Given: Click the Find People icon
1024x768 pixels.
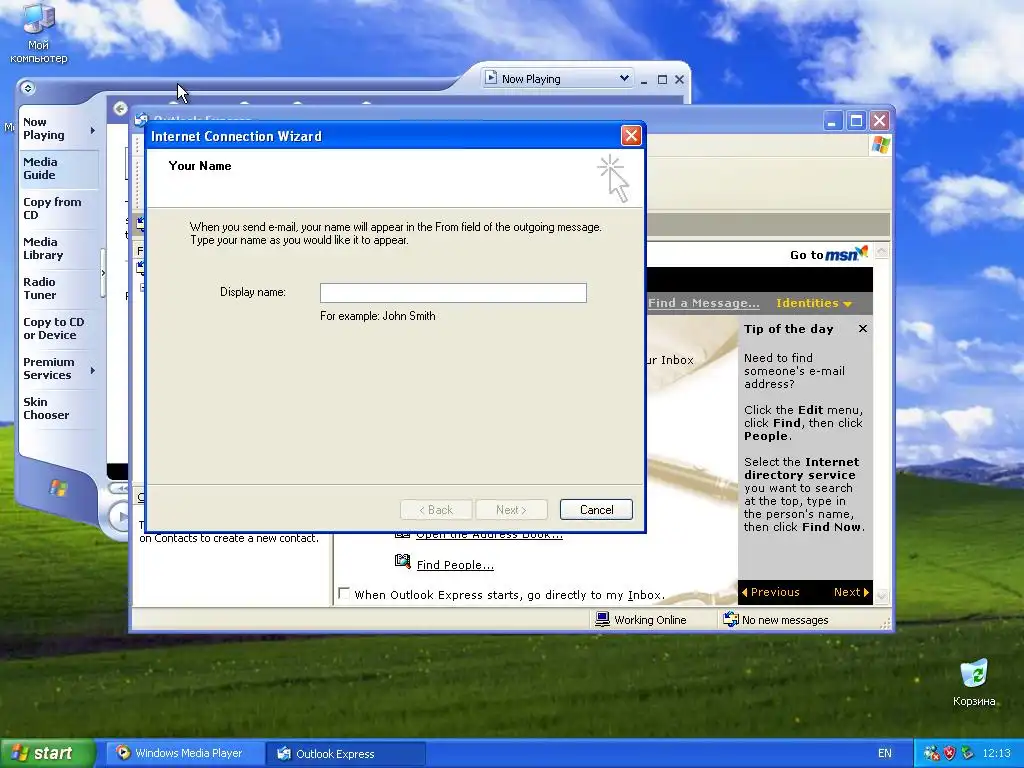Looking at the screenshot, I should click(403, 562).
